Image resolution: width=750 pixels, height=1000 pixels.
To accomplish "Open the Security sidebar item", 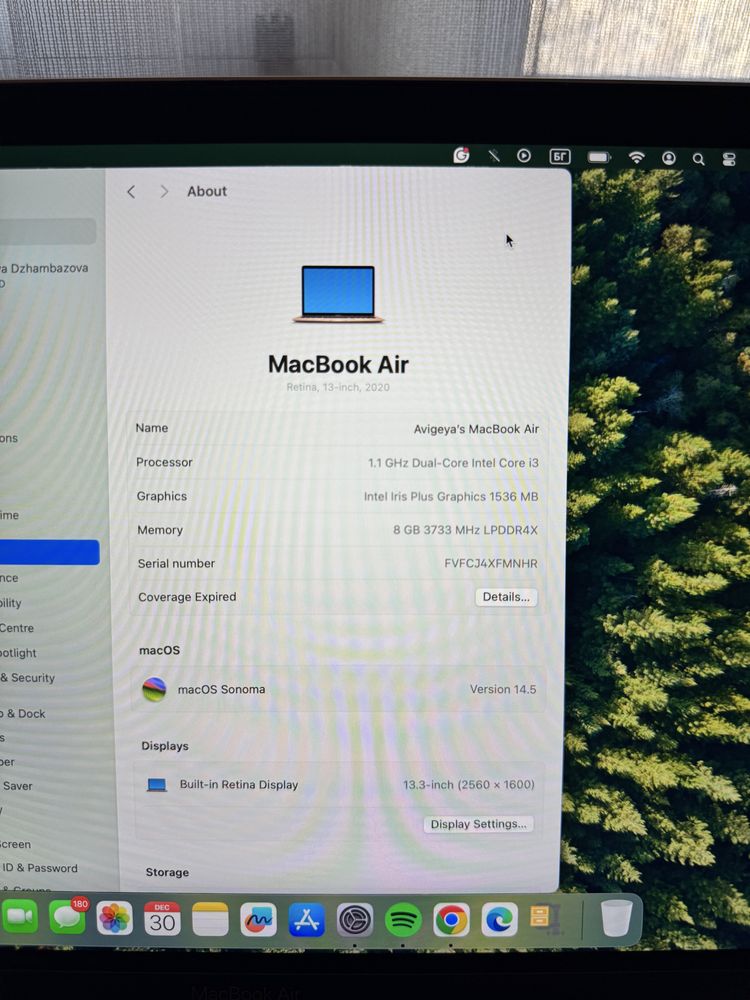I will click(x=29, y=678).
